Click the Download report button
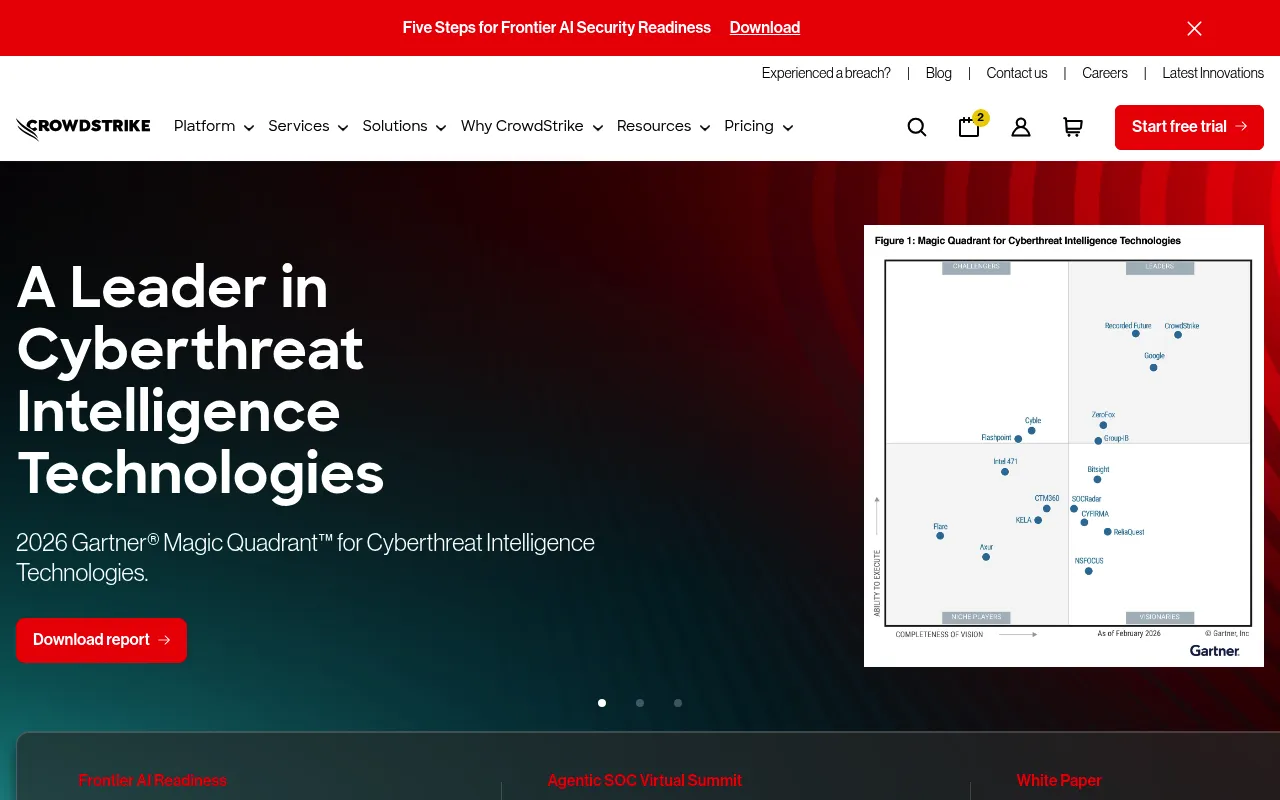The image size is (1280, 800). point(101,640)
